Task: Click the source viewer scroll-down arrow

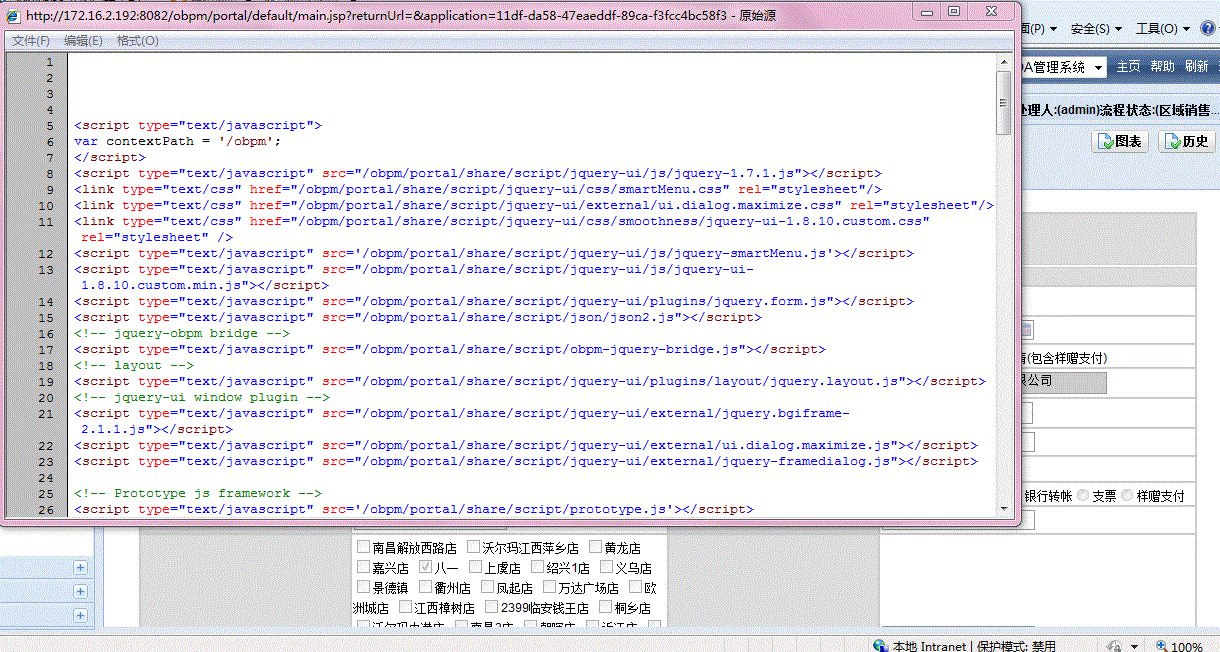Action: point(1003,507)
